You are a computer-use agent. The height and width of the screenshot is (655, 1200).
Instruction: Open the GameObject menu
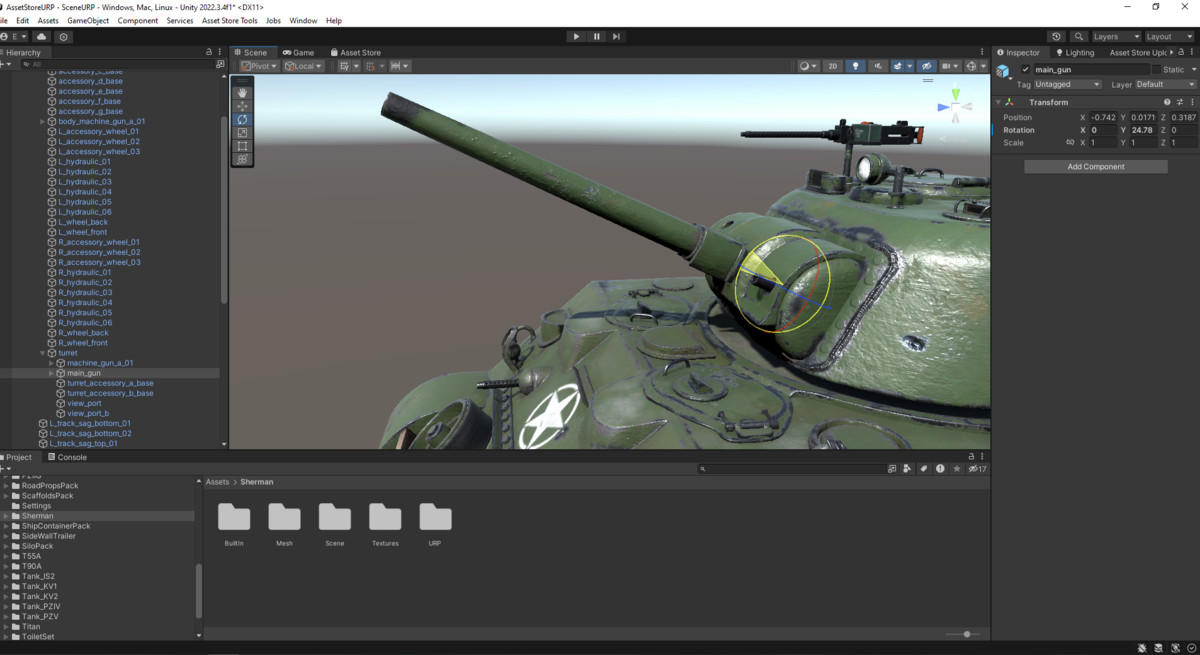point(88,20)
